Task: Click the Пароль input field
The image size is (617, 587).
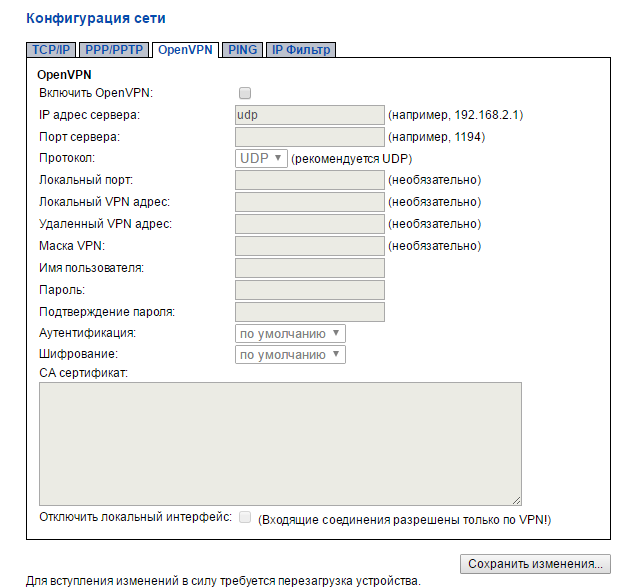Action: click(x=310, y=290)
